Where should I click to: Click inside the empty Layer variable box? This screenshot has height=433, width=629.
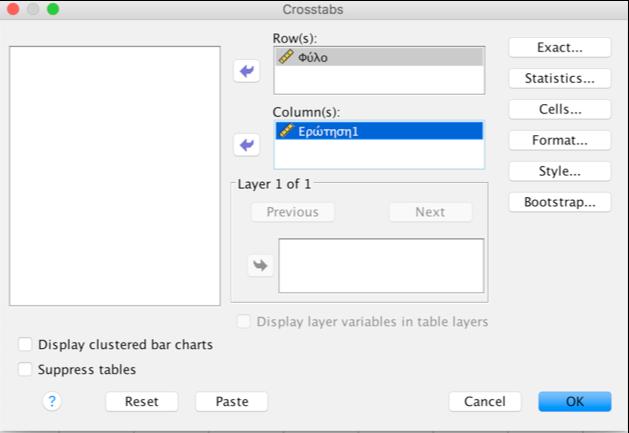tap(381, 266)
